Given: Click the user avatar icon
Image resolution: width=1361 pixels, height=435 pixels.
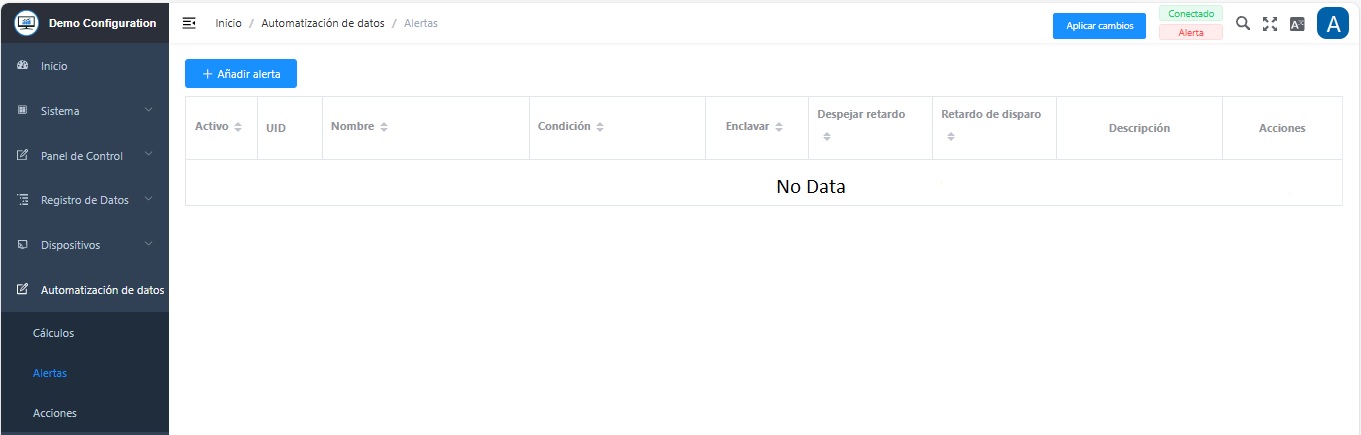Looking at the screenshot, I should (1333, 24).
